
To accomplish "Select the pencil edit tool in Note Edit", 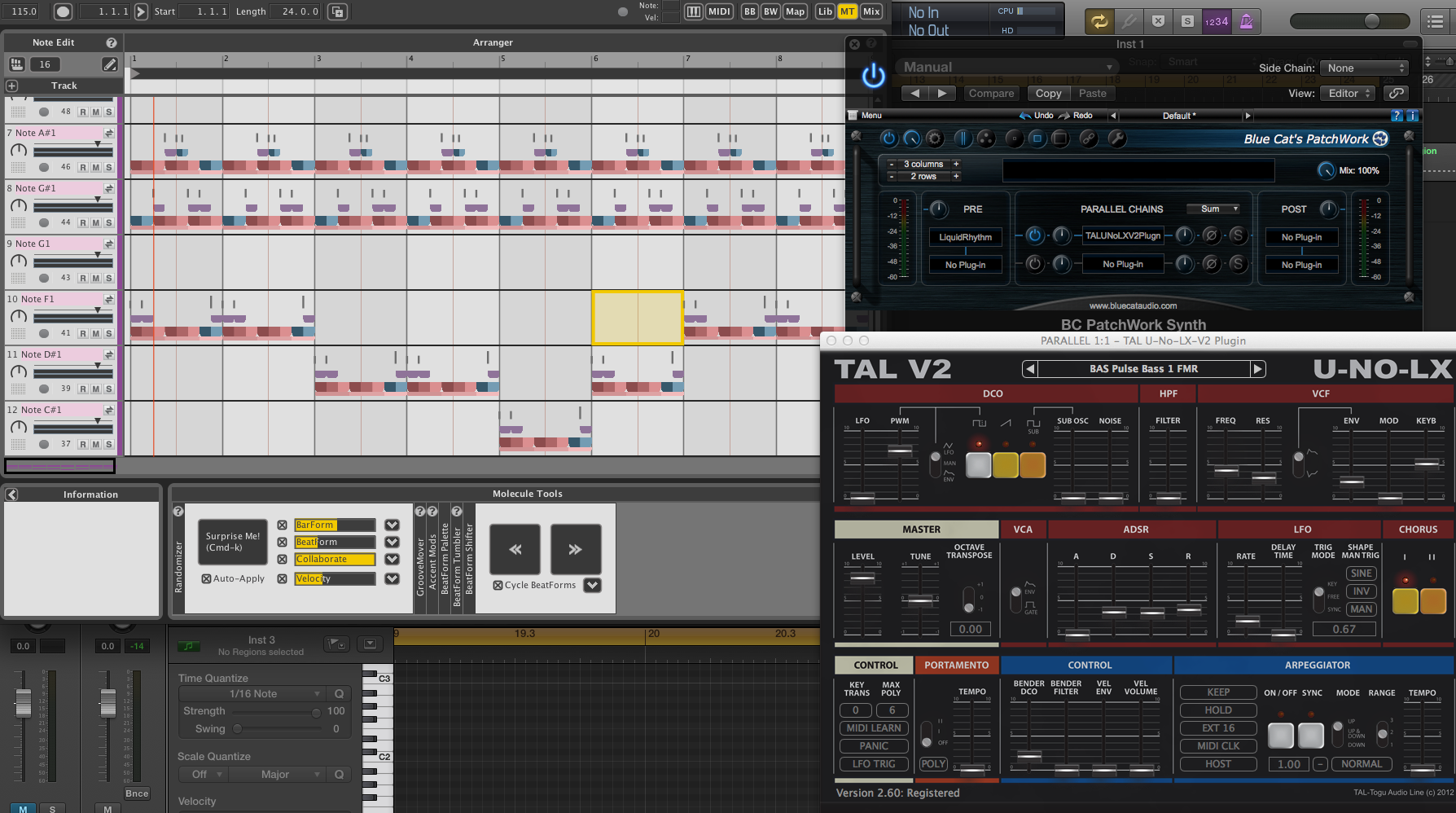I will [x=109, y=64].
